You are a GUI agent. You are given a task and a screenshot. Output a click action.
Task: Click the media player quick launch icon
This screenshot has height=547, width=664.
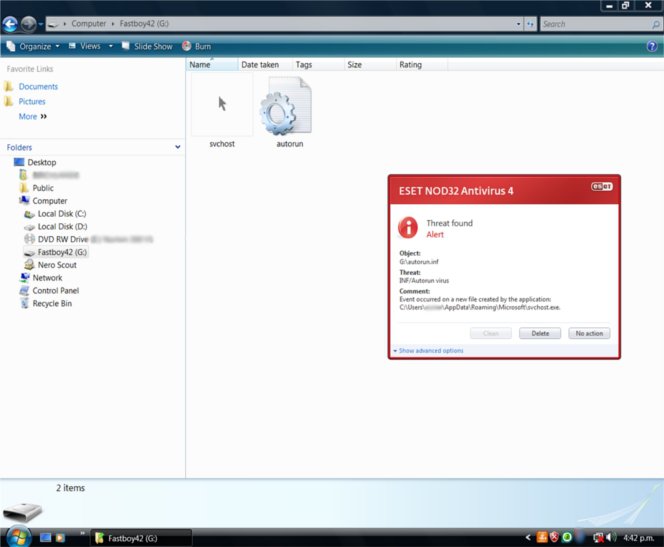click(60, 538)
